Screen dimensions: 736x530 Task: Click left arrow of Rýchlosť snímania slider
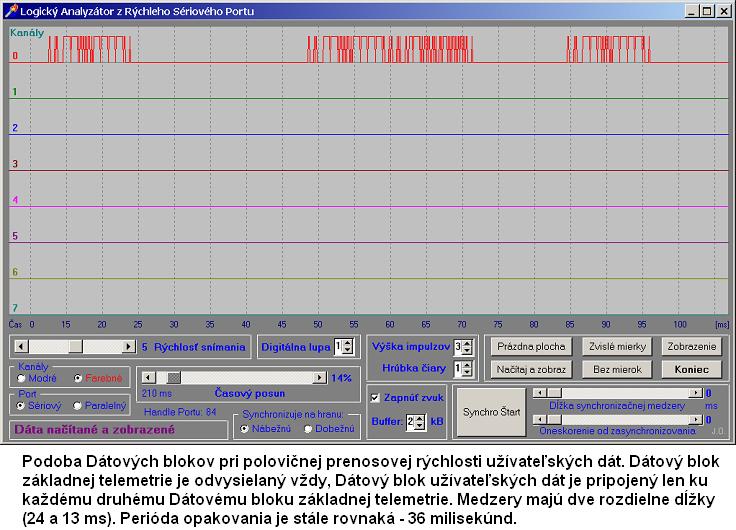(x=21, y=347)
